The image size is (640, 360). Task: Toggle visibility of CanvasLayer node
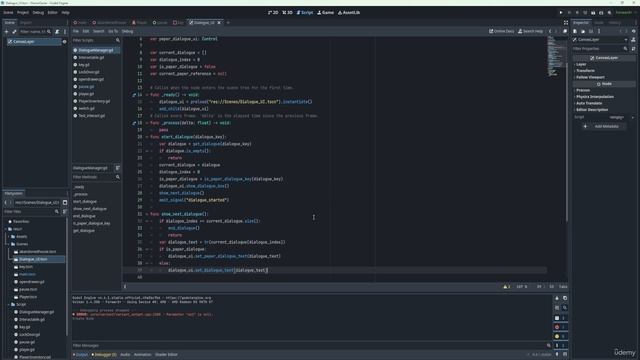pyautogui.click(x=64, y=42)
